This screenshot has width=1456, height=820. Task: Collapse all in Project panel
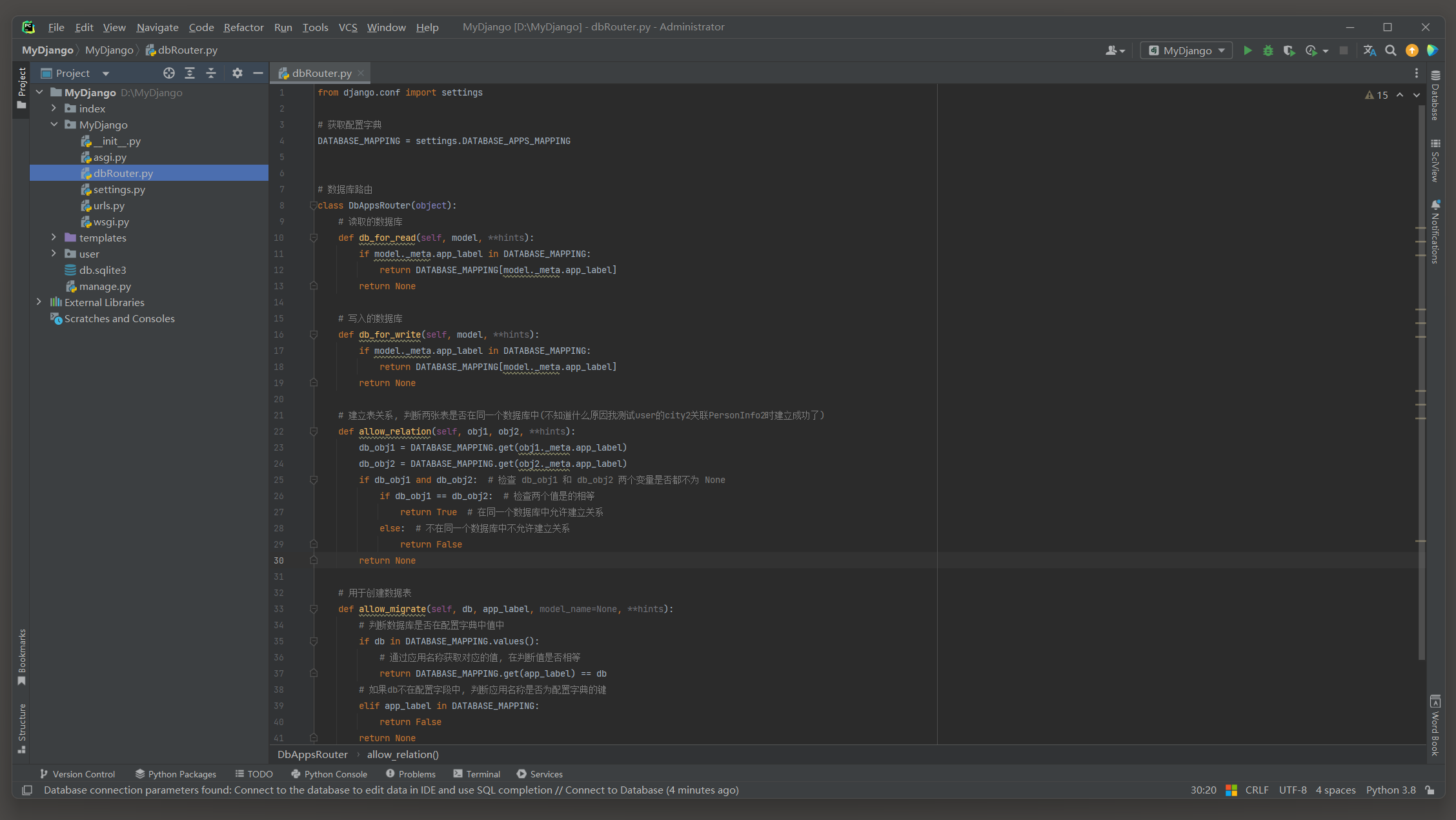point(211,73)
